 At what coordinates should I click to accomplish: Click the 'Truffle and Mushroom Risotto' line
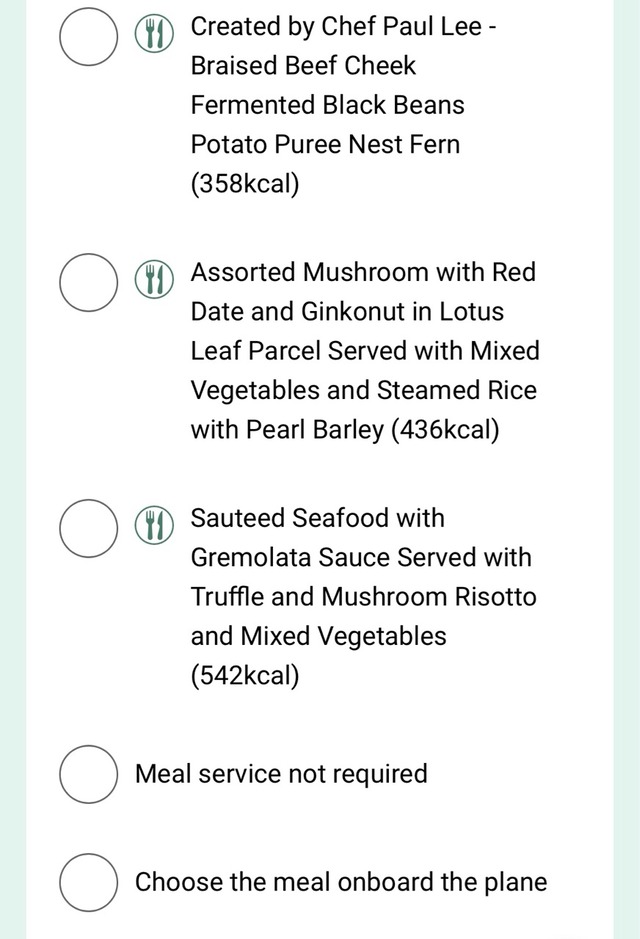363,597
